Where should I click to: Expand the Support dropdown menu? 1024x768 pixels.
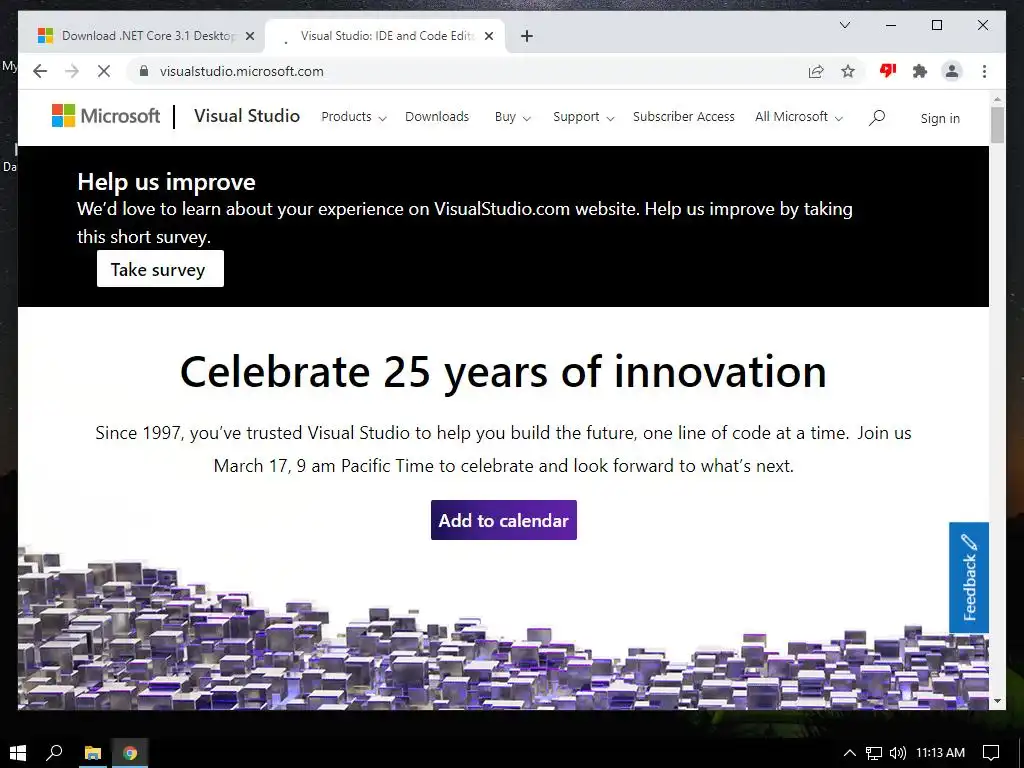583,117
